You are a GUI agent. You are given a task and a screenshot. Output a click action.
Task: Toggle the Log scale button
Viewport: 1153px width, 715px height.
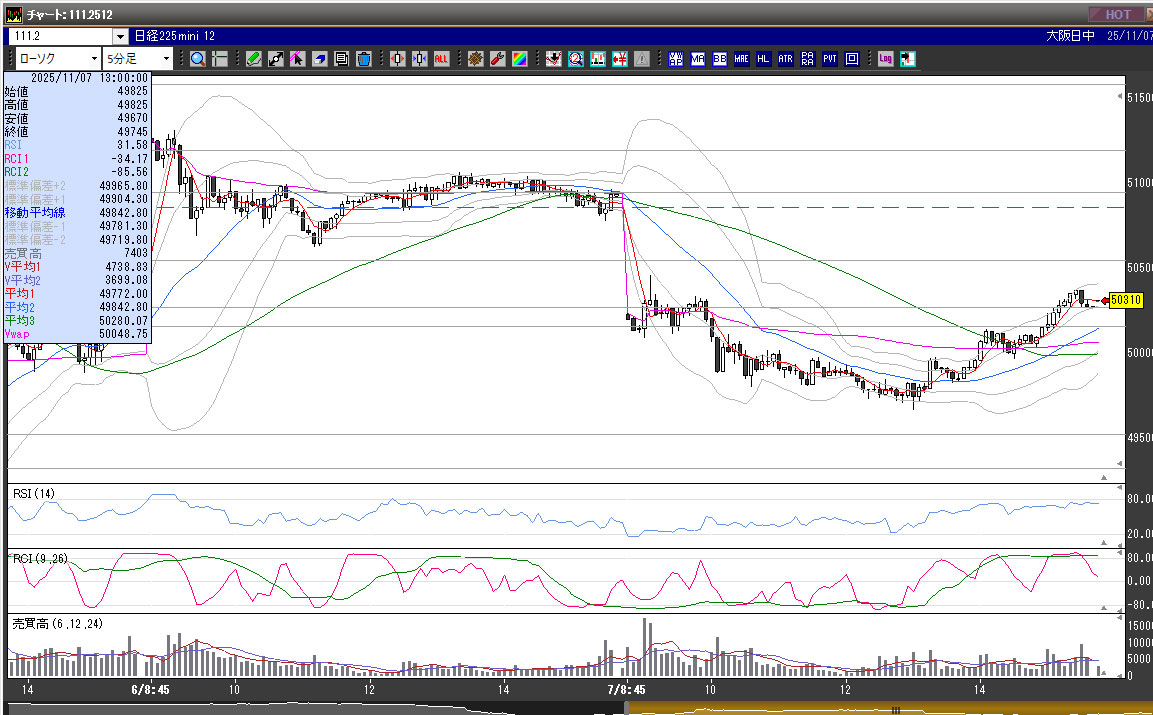click(886, 59)
